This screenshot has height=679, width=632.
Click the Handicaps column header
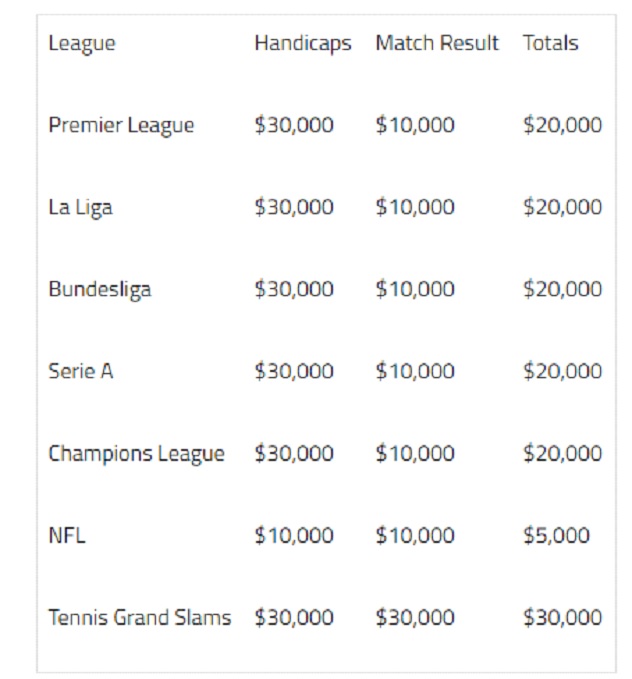click(x=303, y=44)
